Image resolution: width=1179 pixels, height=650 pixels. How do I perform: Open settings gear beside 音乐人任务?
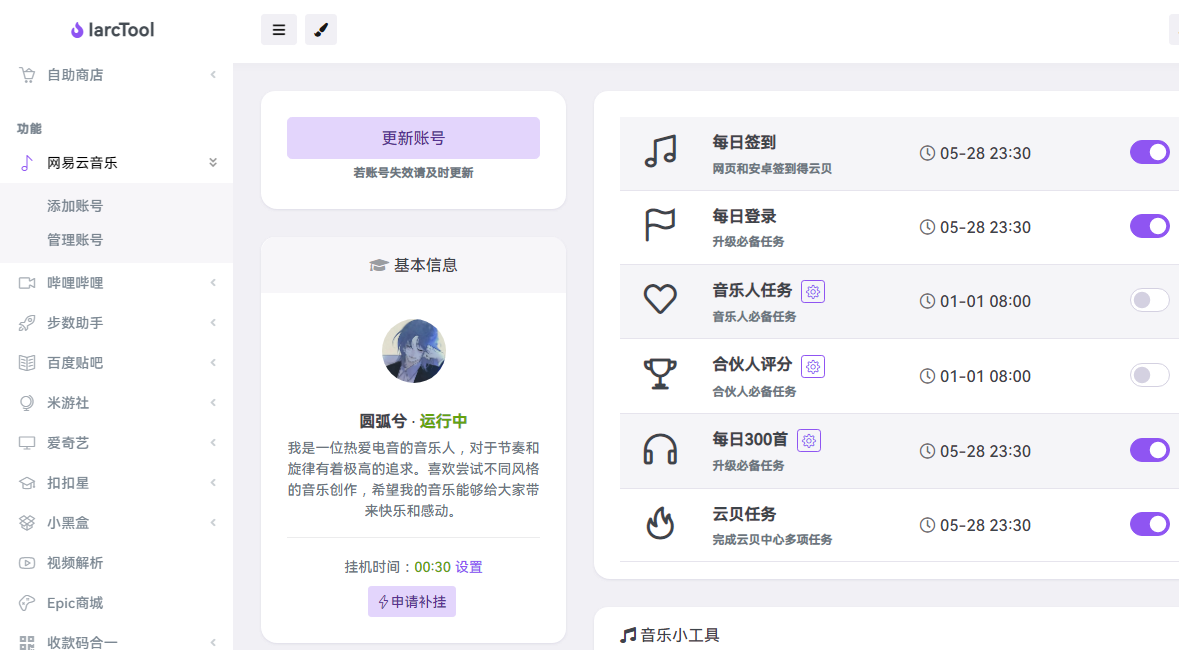tap(813, 291)
